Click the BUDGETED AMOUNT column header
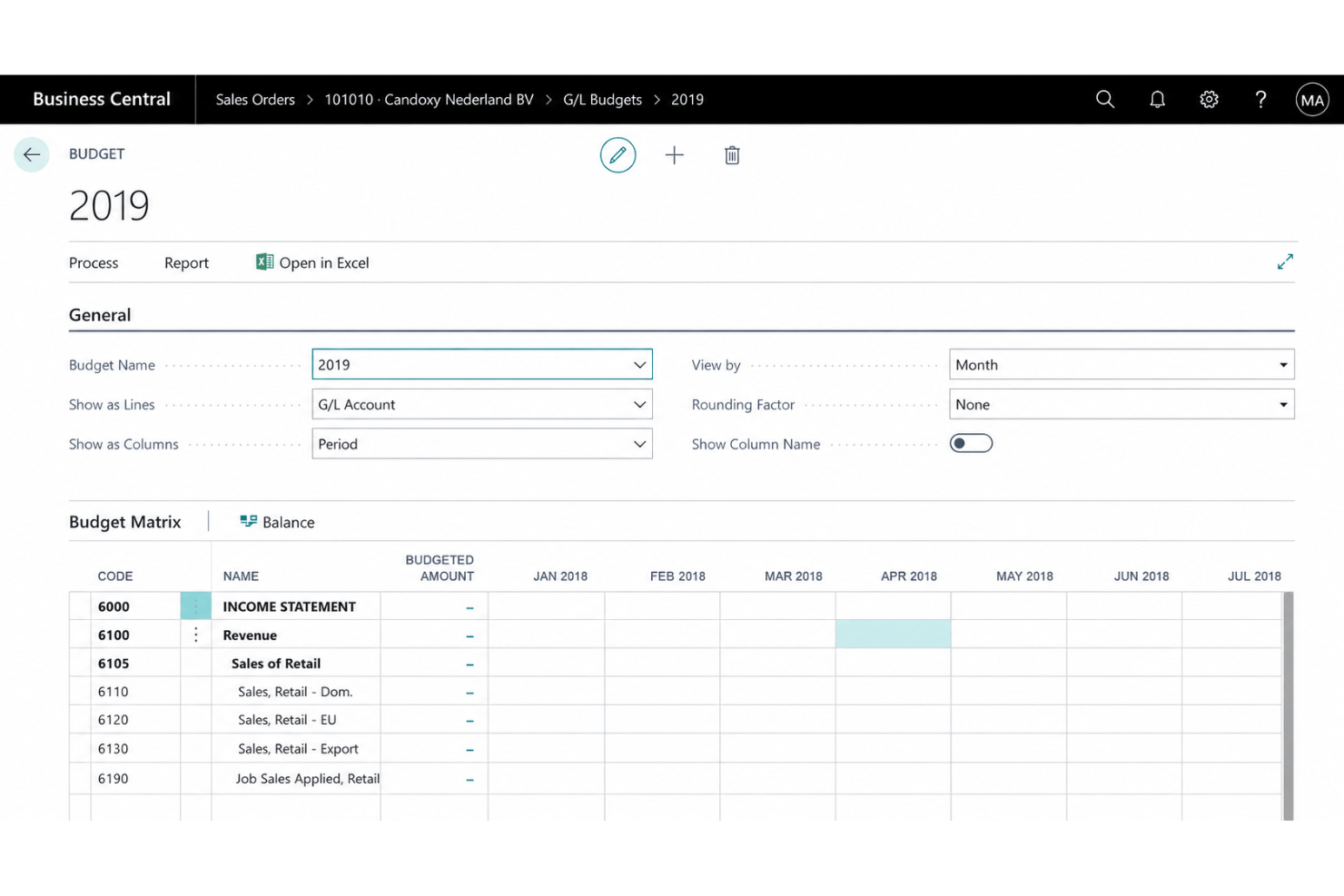1344x896 pixels. (x=440, y=567)
